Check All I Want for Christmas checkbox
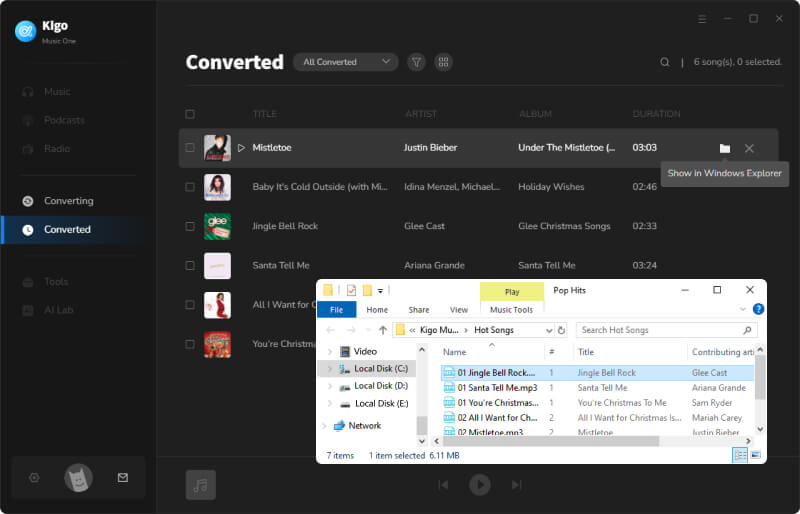 (190, 305)
